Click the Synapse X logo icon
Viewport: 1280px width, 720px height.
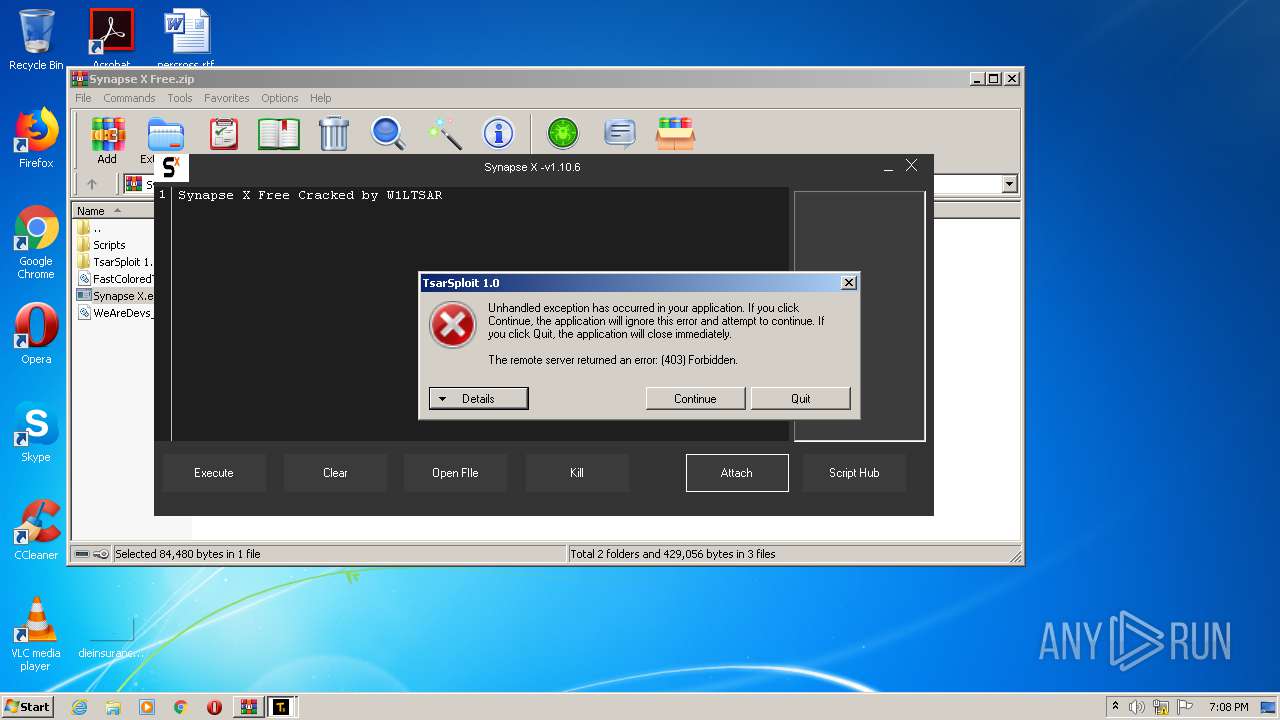point(171,167)
